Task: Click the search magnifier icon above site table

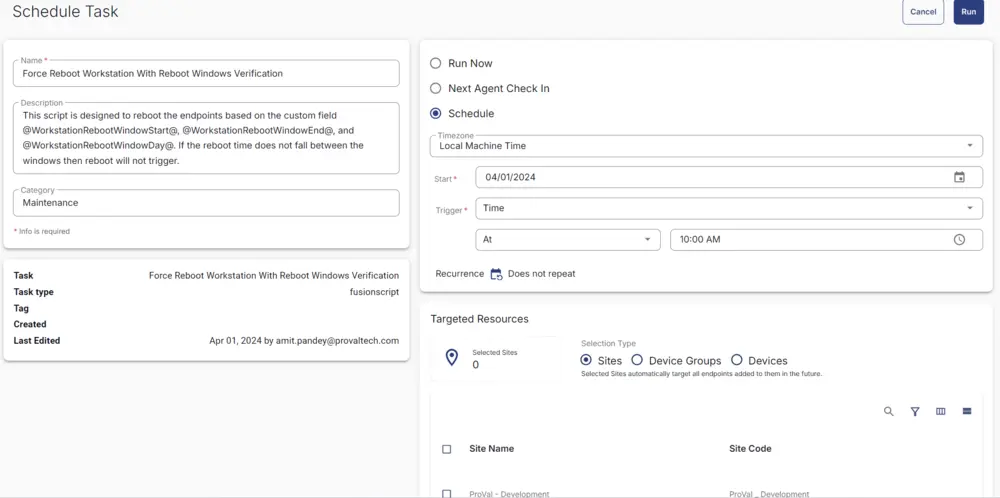Action: tap(888, 411)
